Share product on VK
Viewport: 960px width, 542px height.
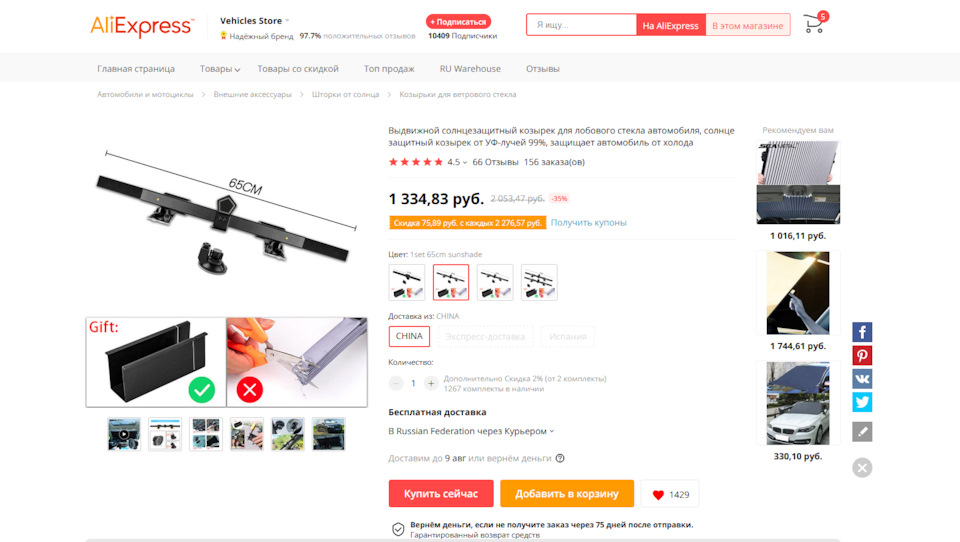click(862, 379)
